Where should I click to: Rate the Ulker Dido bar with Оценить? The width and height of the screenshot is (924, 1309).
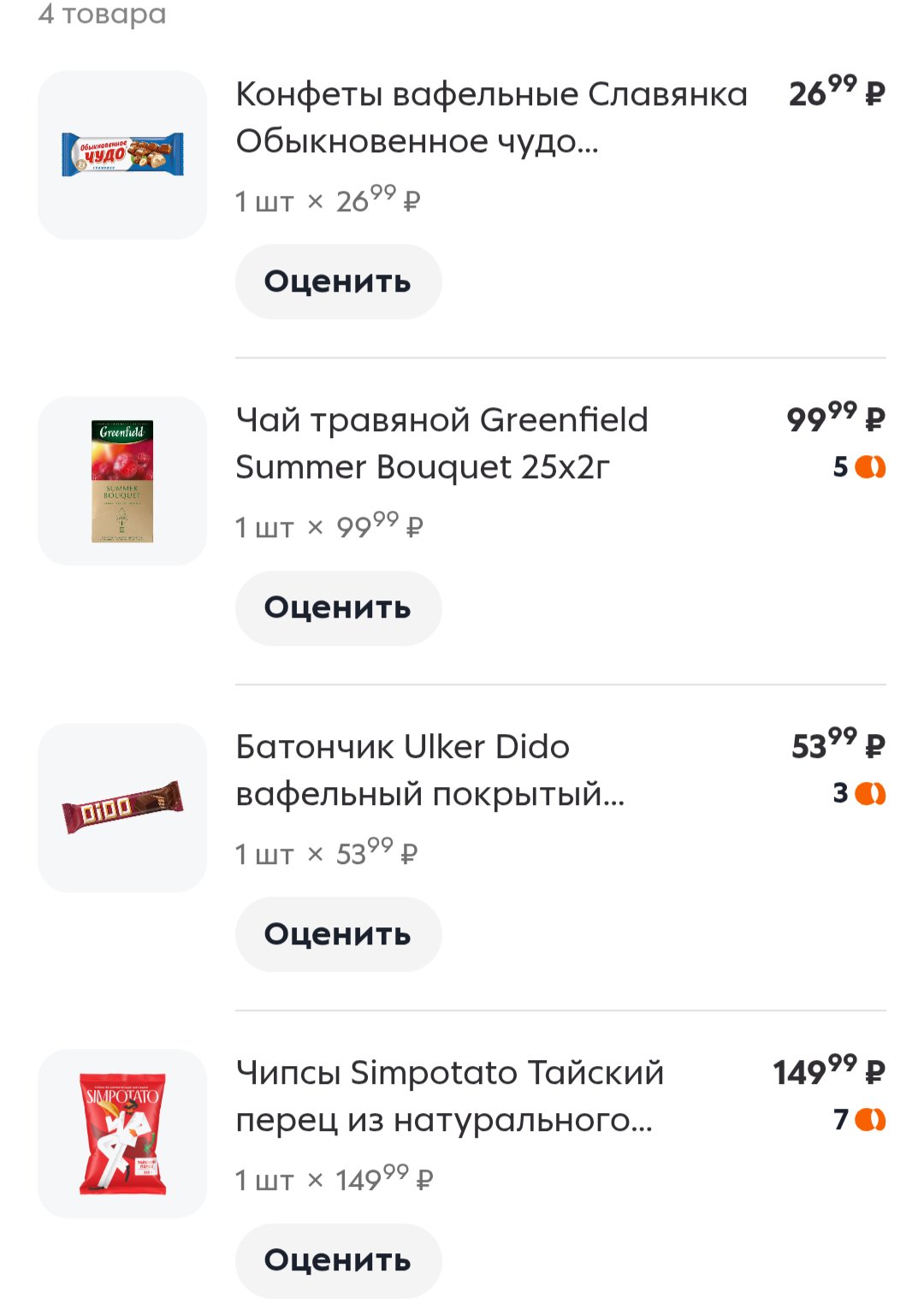click(x=338, y=934)
